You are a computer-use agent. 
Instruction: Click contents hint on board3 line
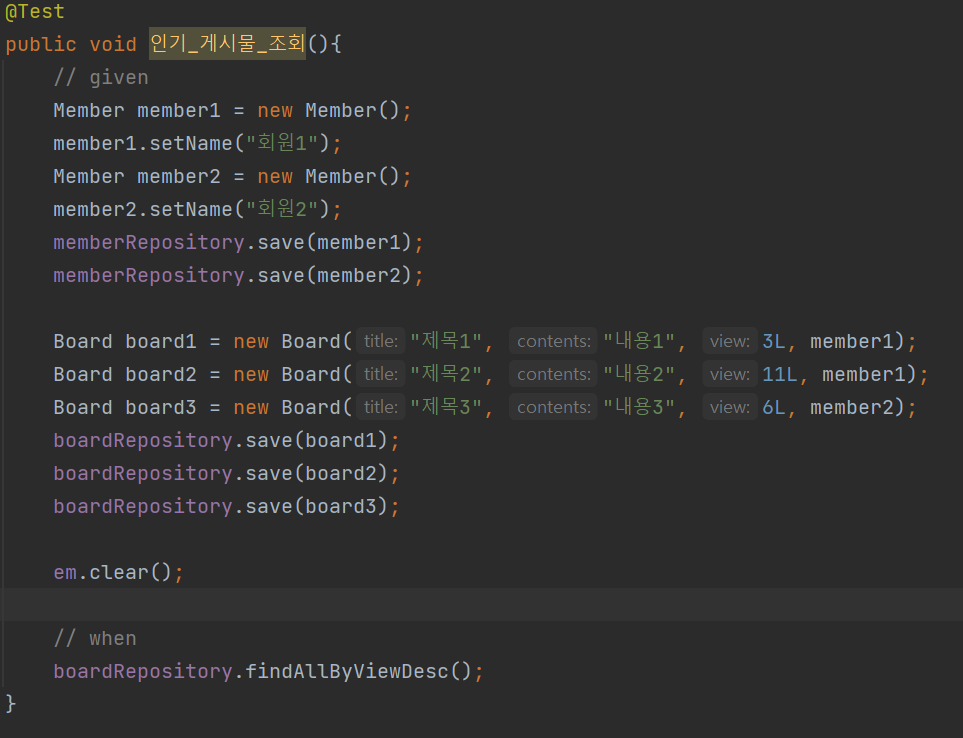tap(553, 408)
